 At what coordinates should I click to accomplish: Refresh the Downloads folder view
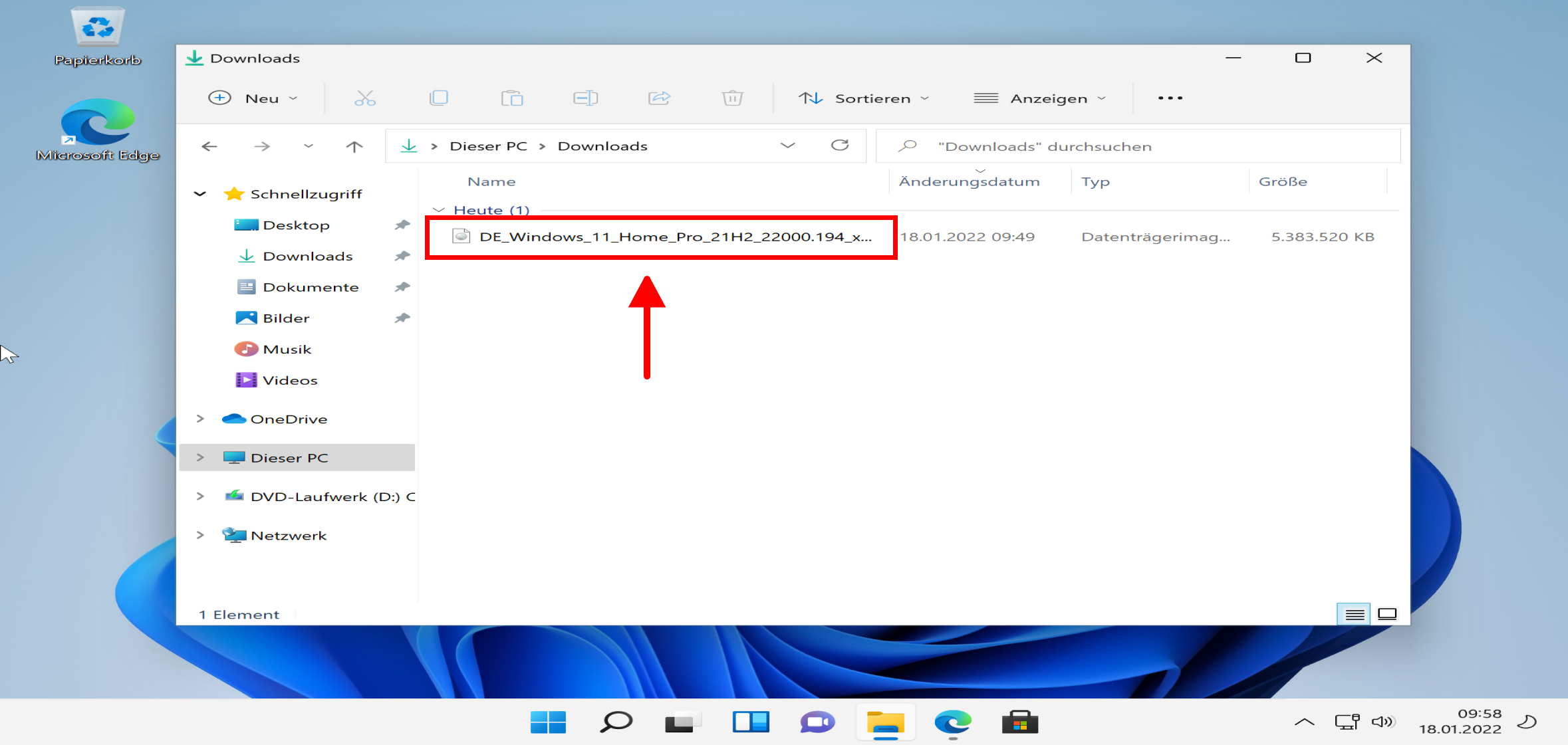click(x=840, y=146)
